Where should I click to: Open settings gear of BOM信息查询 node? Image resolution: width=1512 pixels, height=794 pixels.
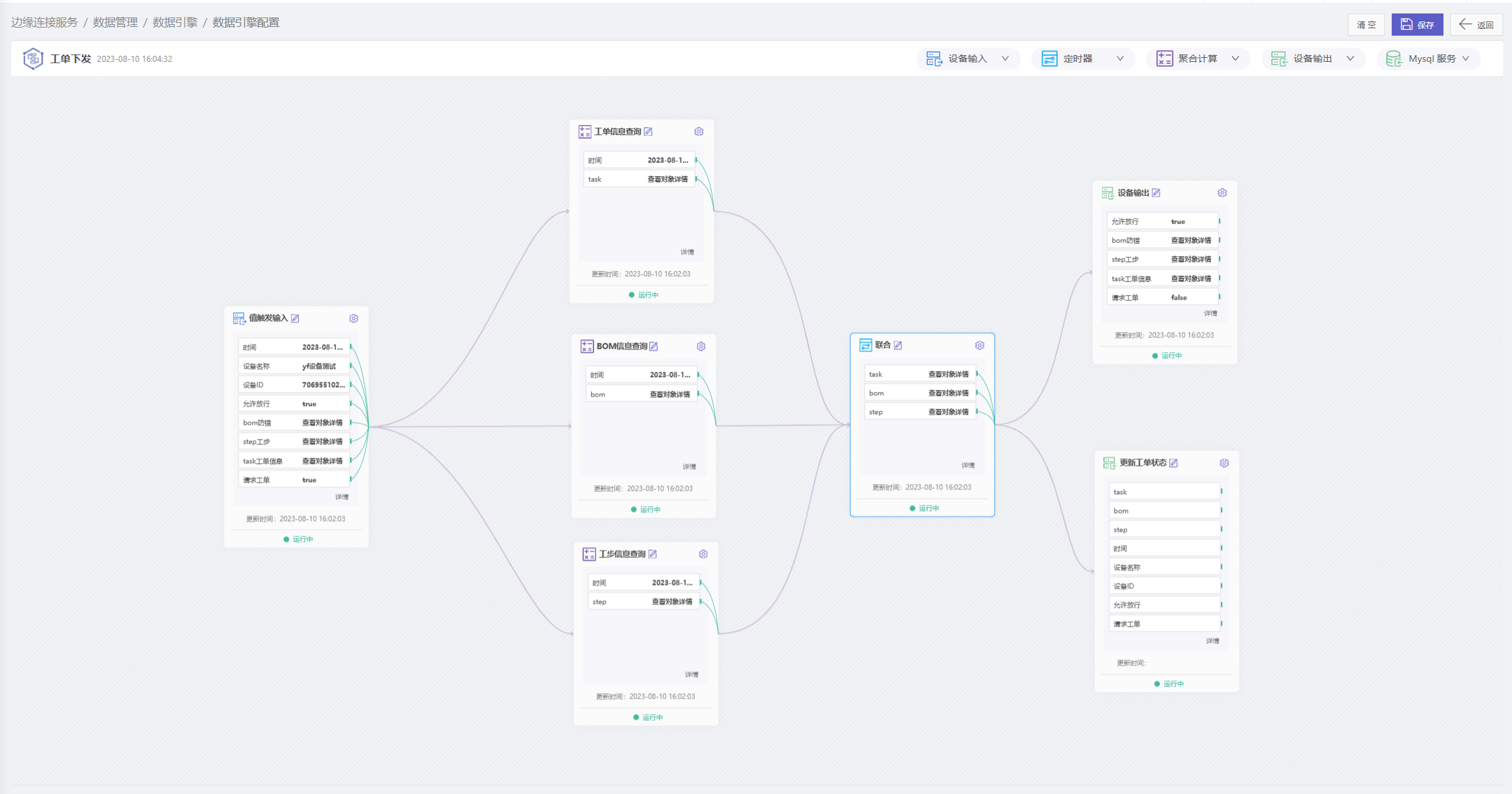tap(701, 346)
